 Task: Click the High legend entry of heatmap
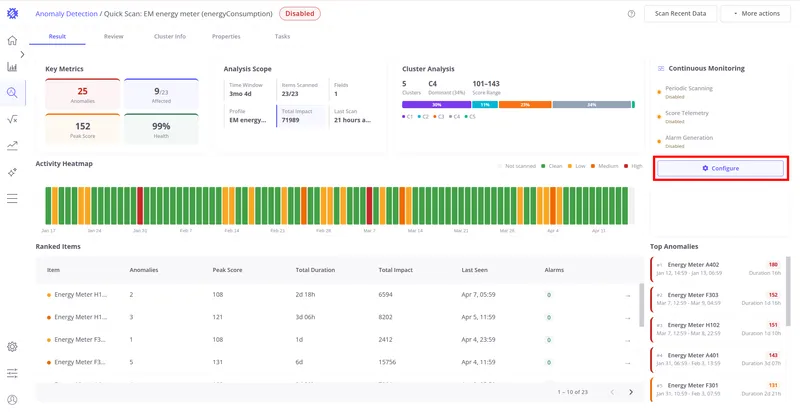click(x=633, y=166)
